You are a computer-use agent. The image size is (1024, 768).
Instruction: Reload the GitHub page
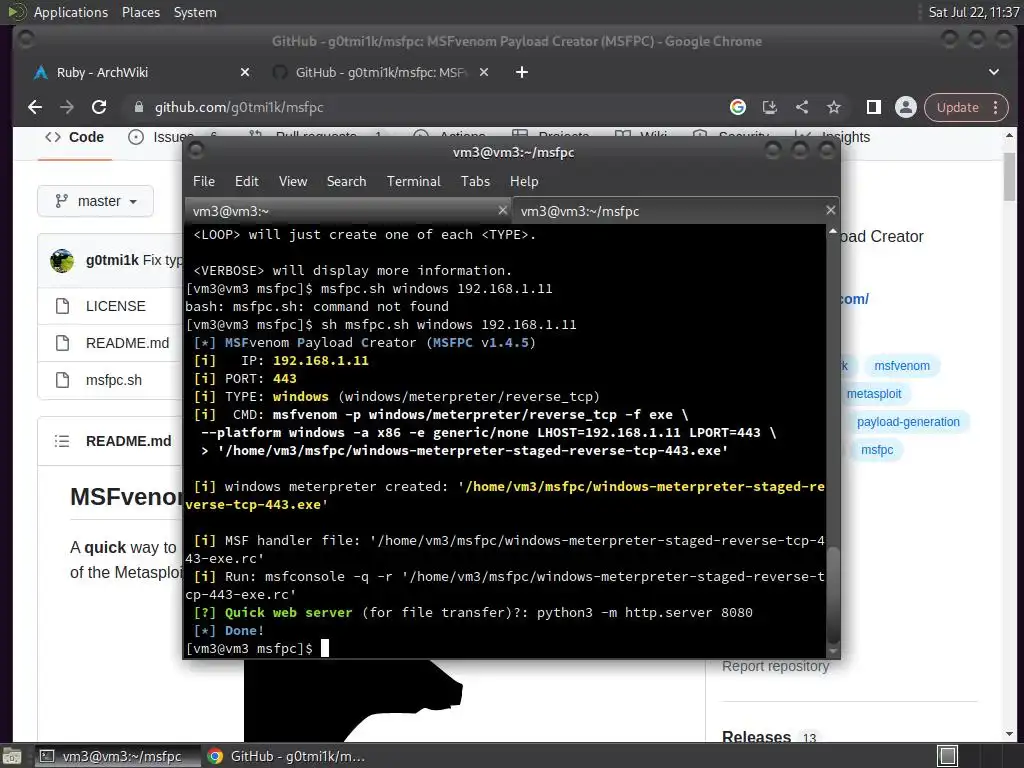click(99, 107)
